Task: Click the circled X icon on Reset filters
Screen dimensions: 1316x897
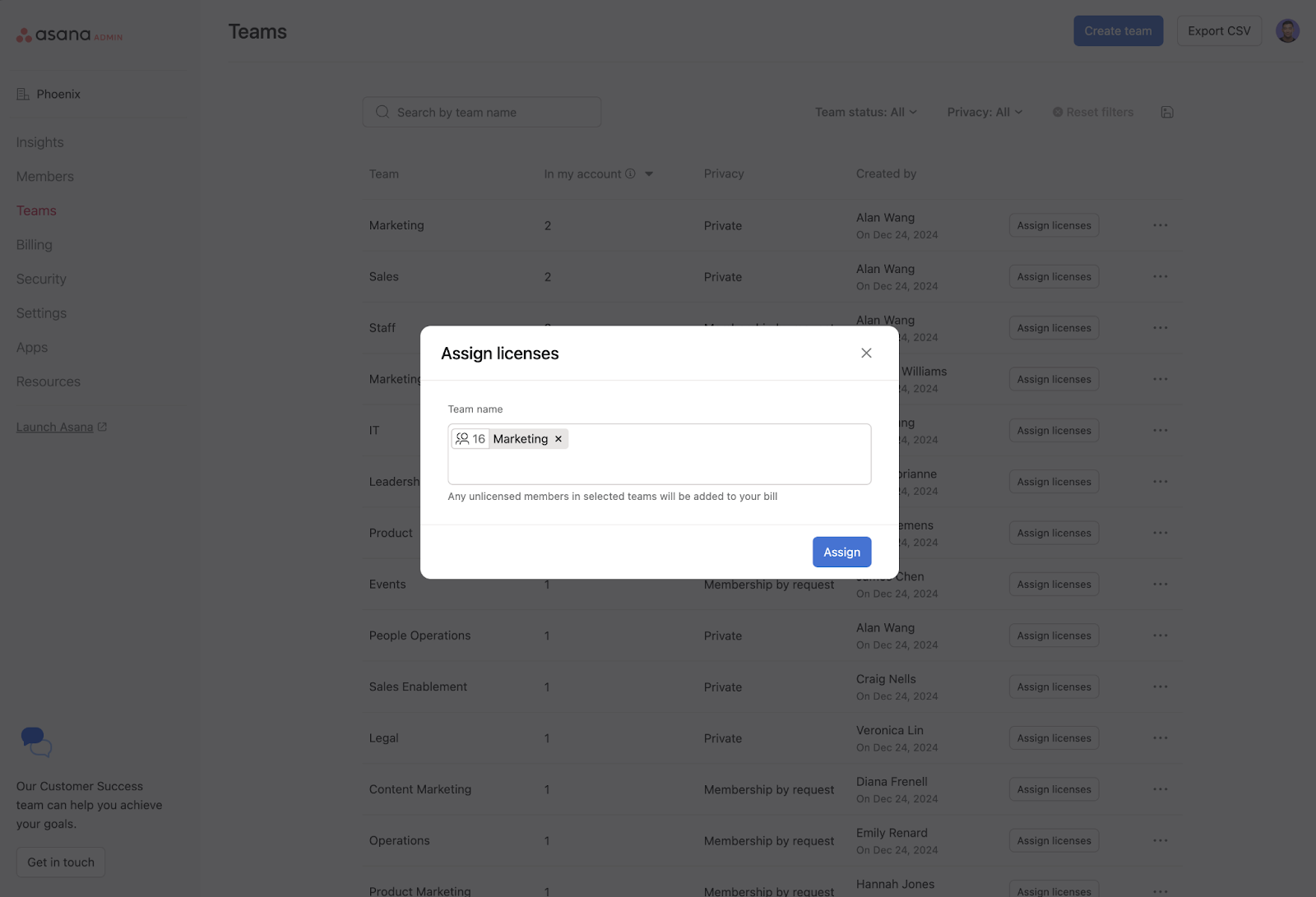Action: pos(1058,111)
